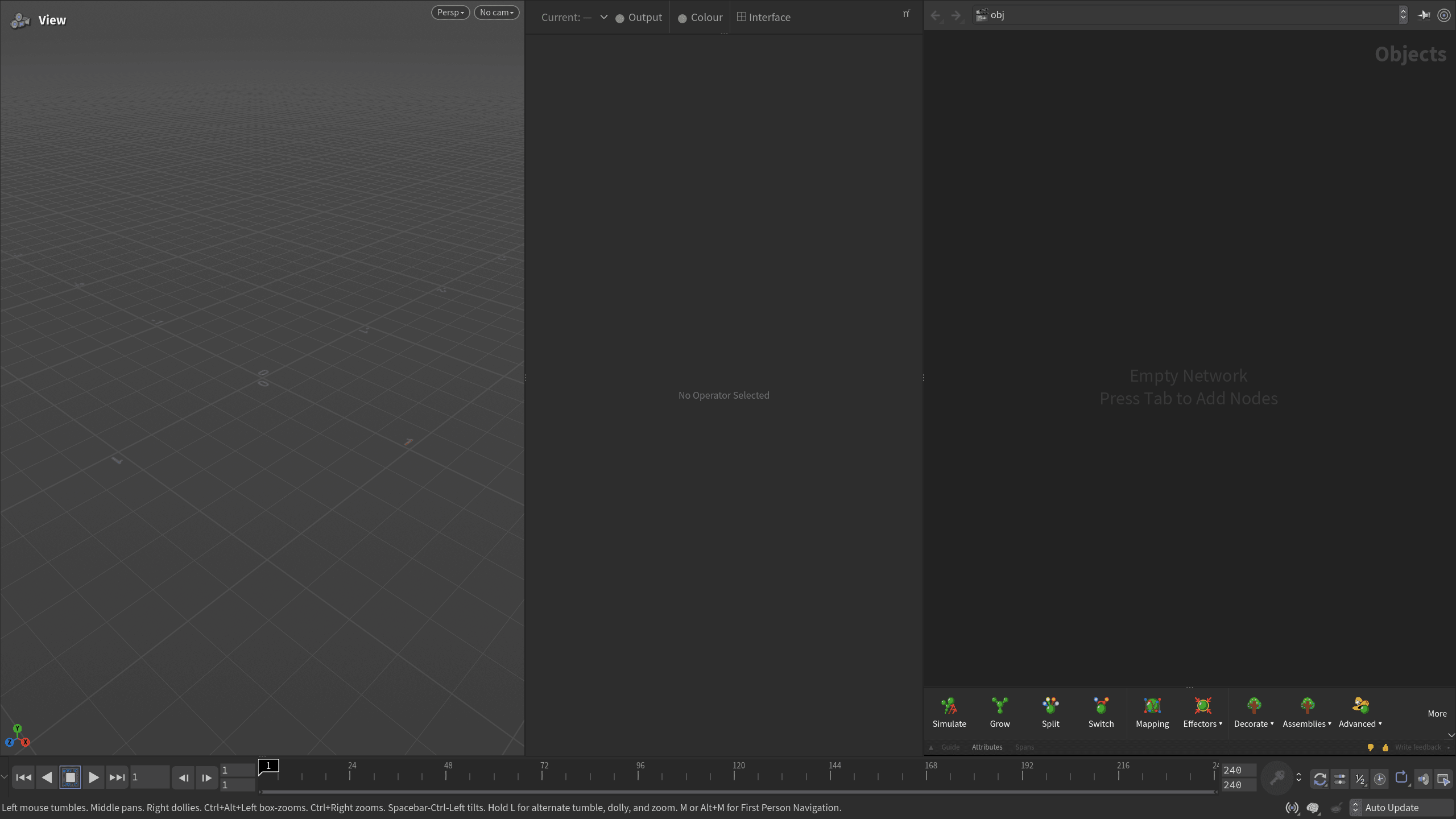1456x819 pixels.
Task: Click the upper start frame field
Action: pos(238,770)
